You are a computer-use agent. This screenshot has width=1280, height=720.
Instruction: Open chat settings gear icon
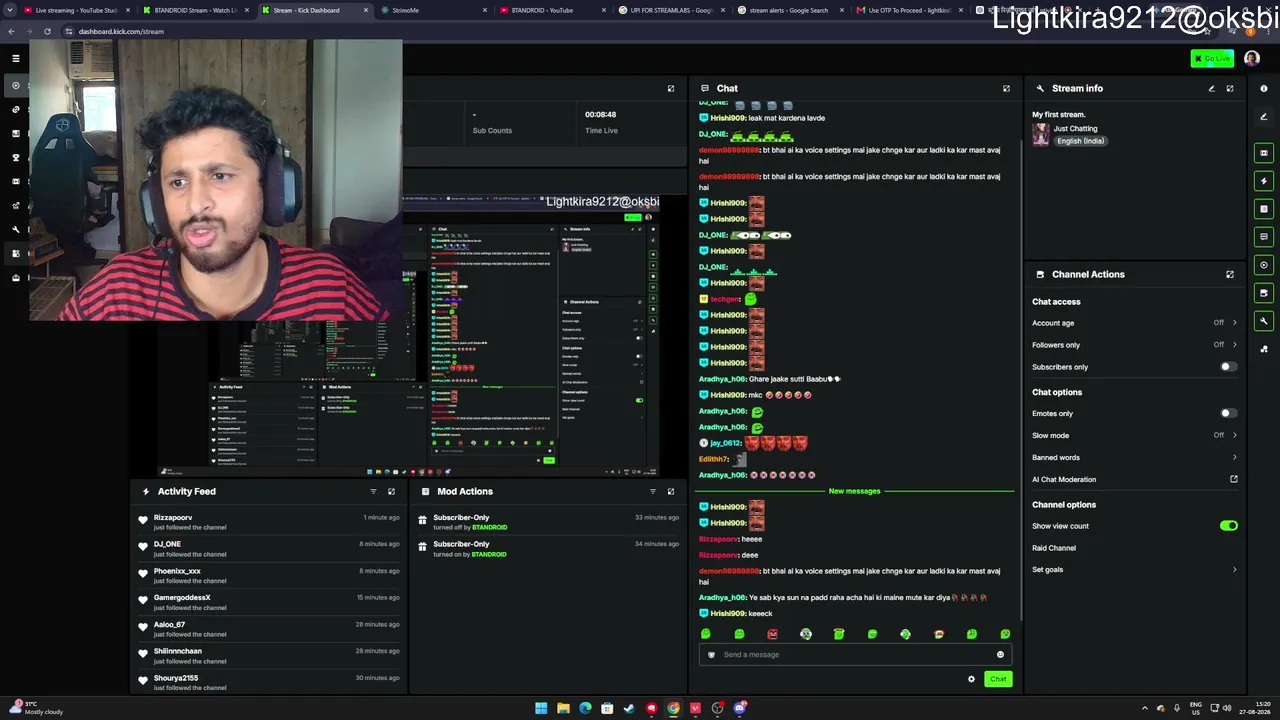tap(971, 679)
